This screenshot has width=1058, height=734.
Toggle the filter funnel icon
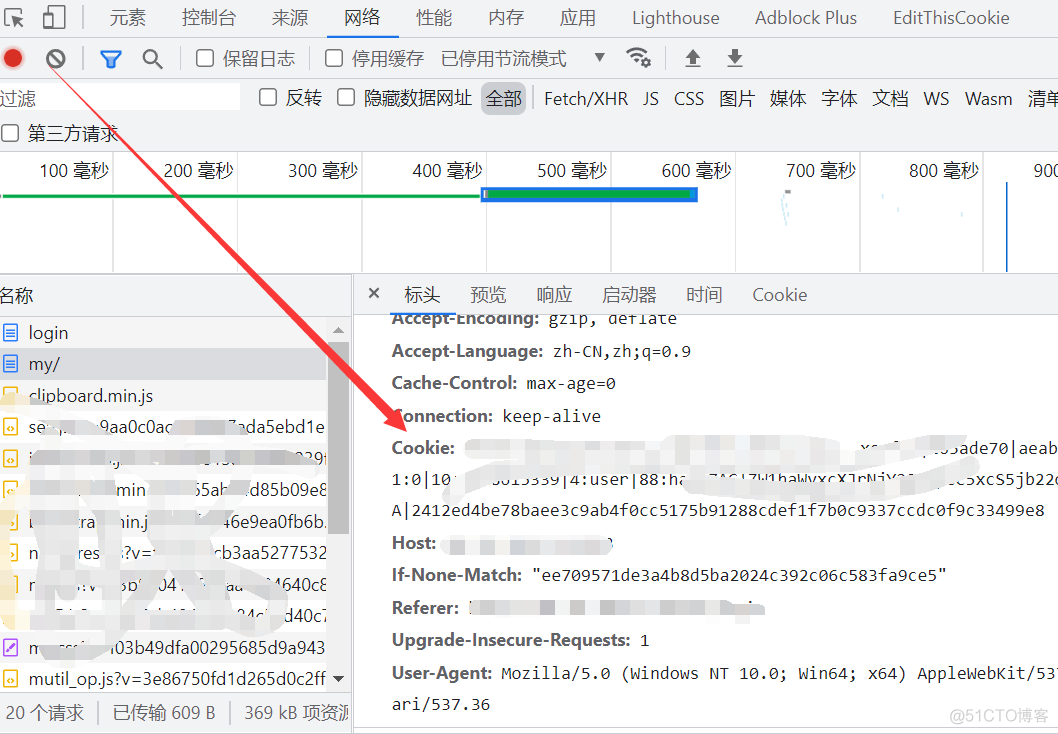[111, 59]
